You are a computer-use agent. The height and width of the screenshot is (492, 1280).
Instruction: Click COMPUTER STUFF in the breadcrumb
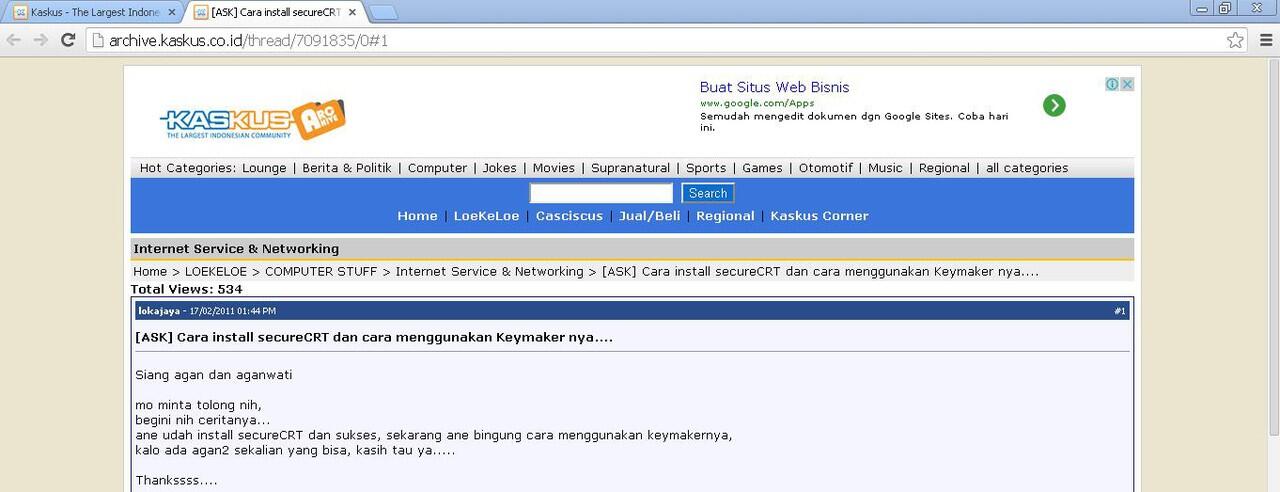click(321, 272)
